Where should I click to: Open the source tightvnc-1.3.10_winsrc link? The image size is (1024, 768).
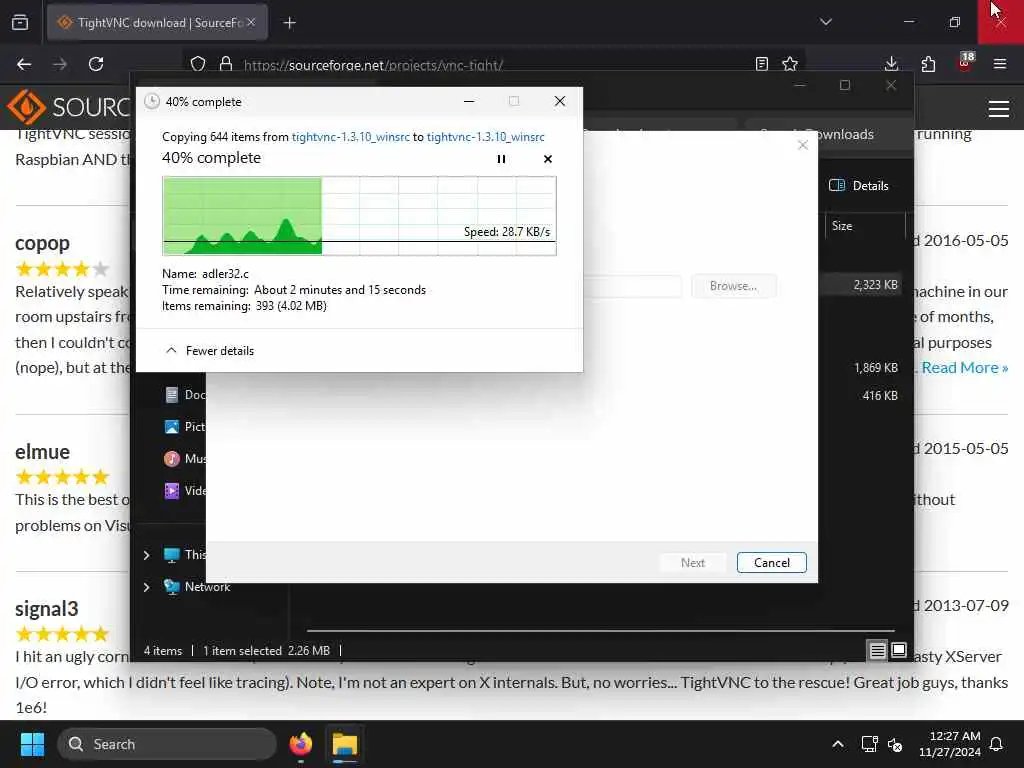pos(351,136)
